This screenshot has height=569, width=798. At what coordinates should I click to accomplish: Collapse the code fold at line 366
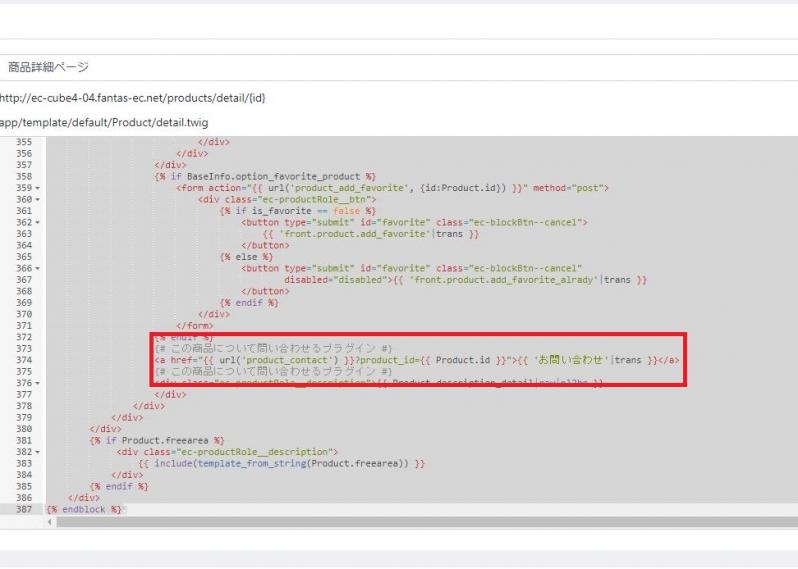click(38, 268)
